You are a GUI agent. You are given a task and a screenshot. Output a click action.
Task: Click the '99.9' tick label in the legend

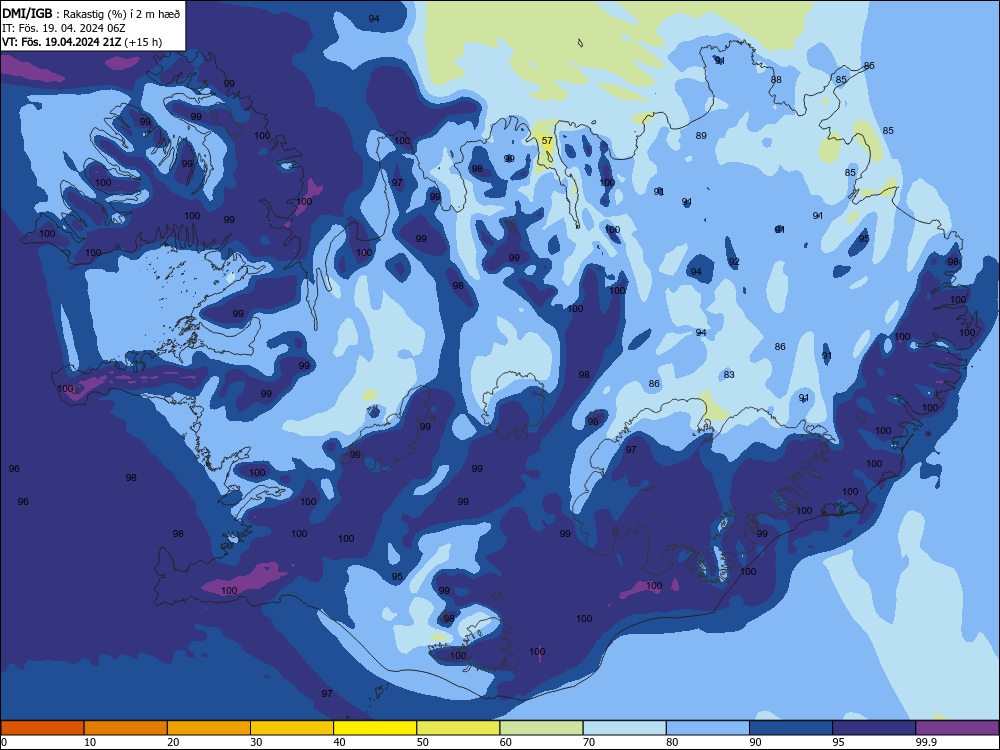click(x=926, y=742)
